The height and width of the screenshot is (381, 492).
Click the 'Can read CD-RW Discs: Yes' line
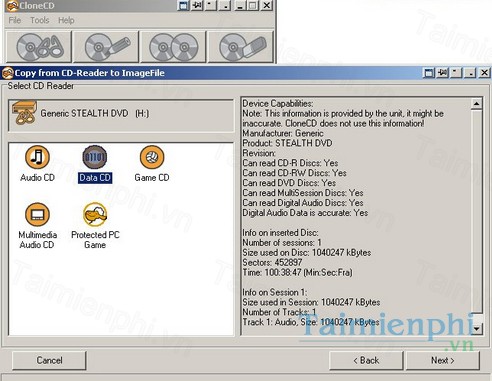(x=294, y=173)
